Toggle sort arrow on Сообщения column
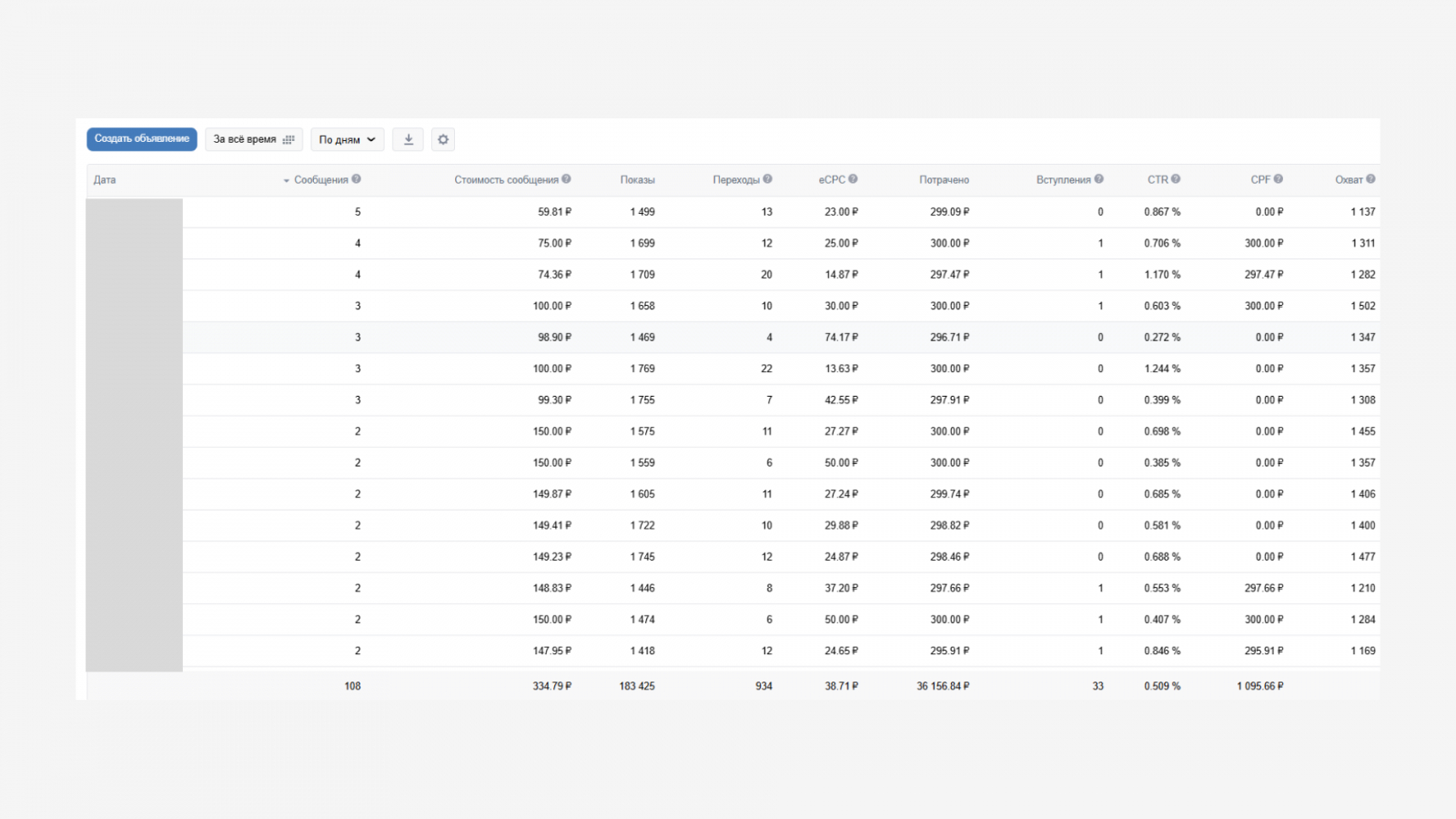Screen dimensions: 1456x819 [x=287, y=180]
